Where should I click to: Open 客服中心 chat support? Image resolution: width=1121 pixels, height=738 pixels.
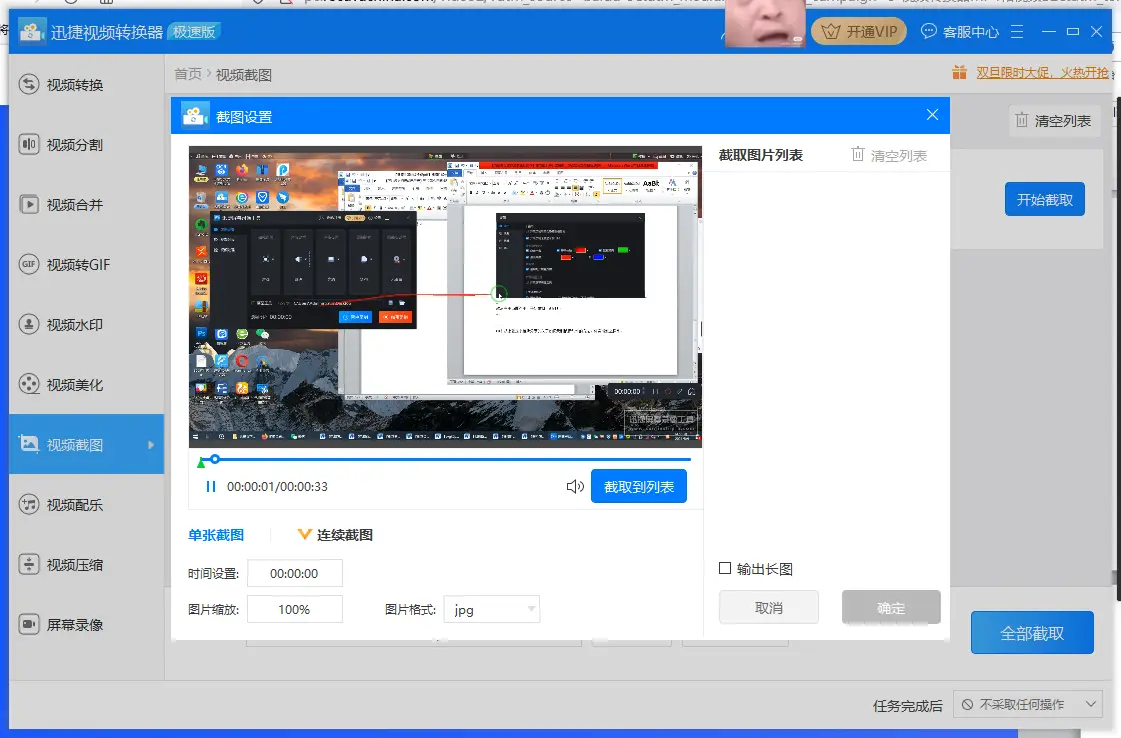pyautogui.click(x=959, y=31)
